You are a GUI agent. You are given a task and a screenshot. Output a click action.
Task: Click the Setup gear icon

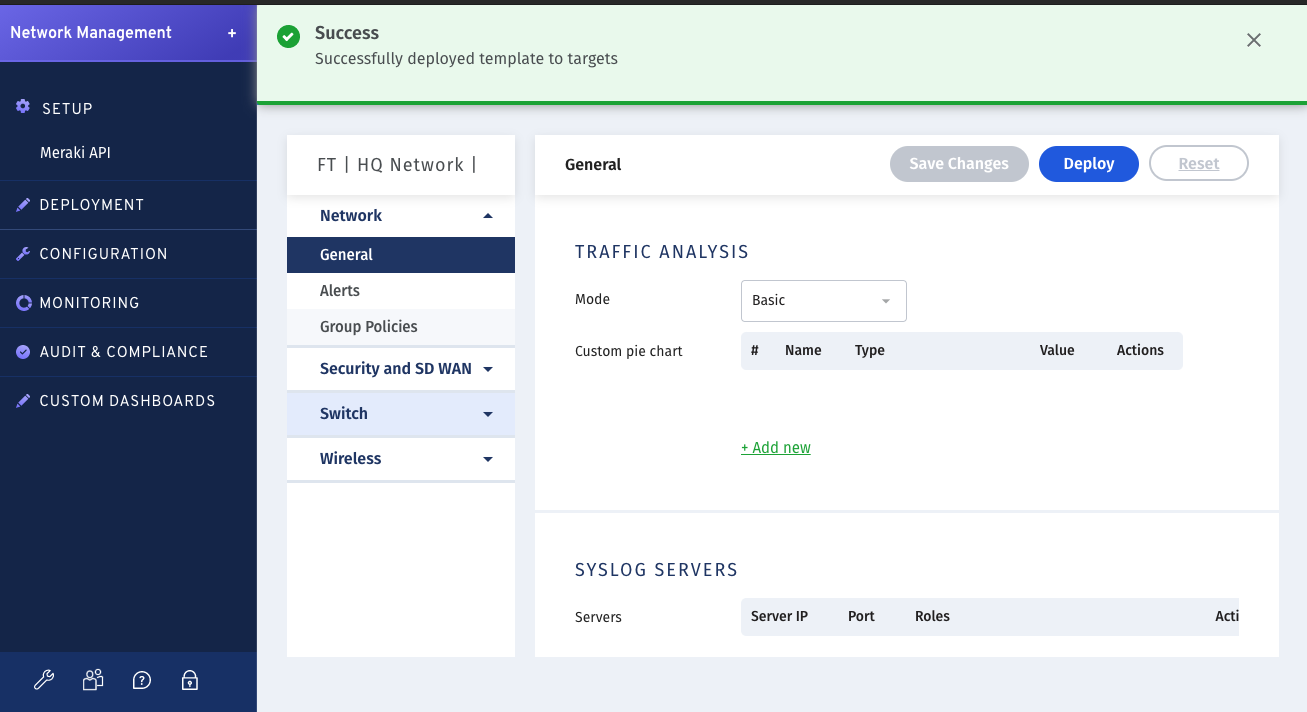coord(22,107)
